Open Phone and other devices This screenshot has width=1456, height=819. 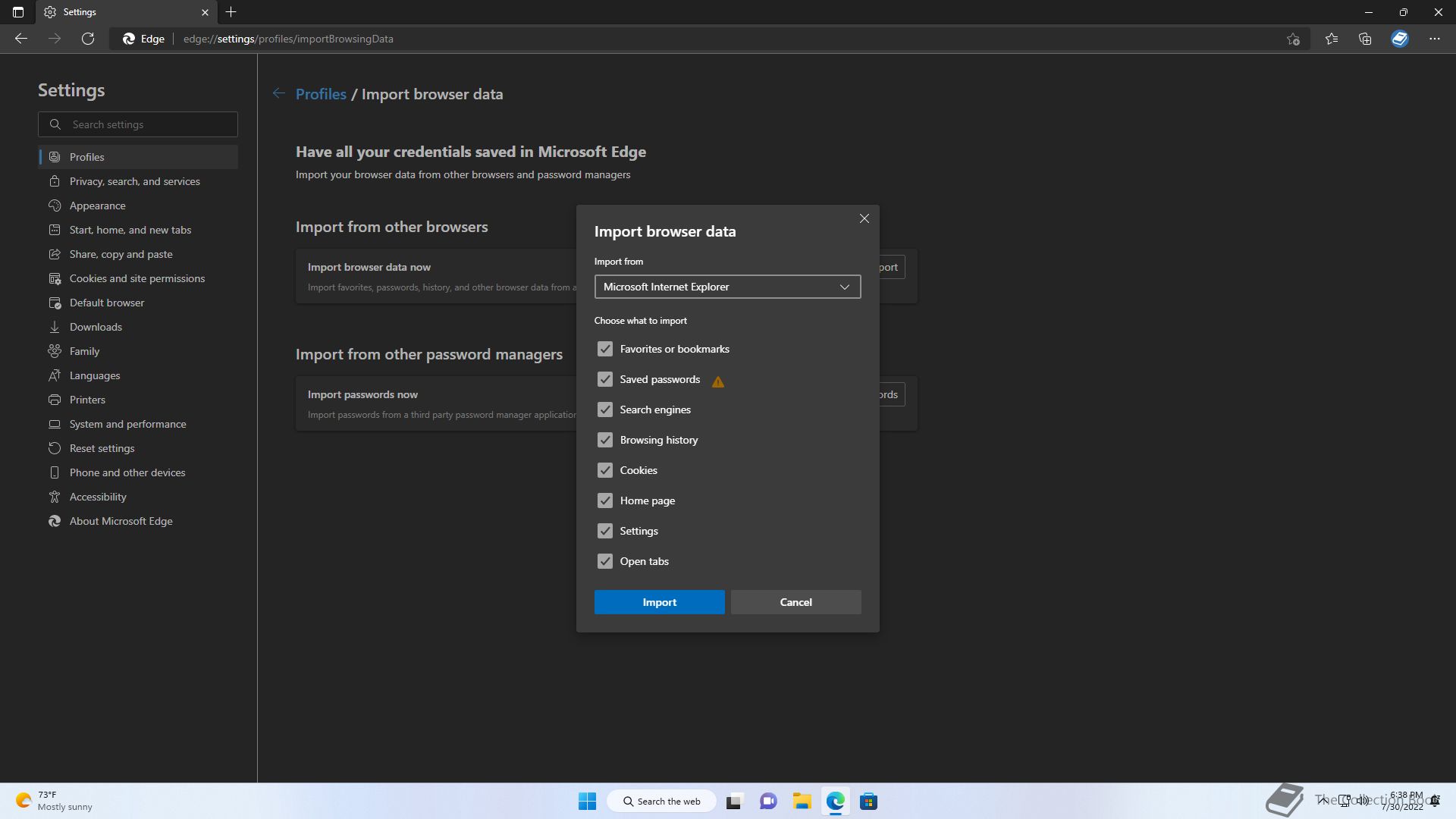point(138,472)
